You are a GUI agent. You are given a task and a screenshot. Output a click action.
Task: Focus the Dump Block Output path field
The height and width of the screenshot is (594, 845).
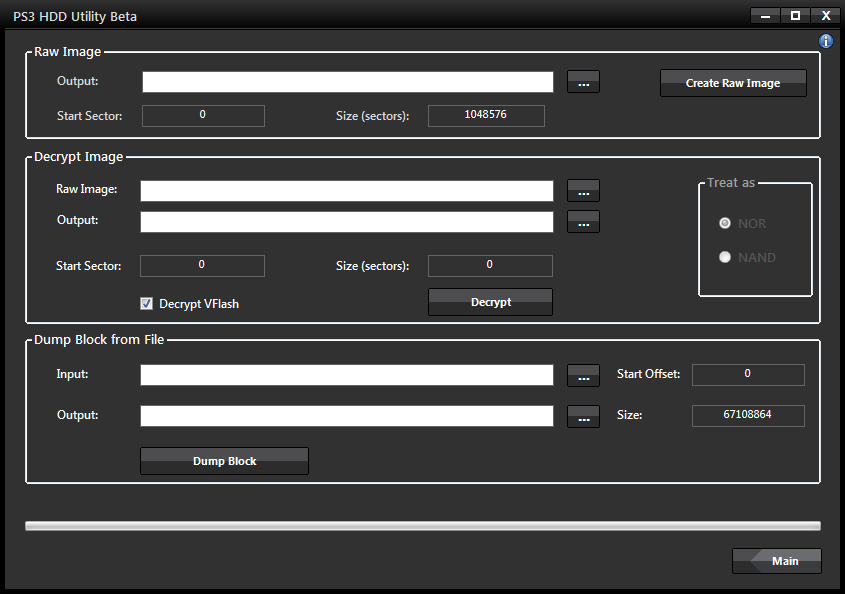click(347, 416)
